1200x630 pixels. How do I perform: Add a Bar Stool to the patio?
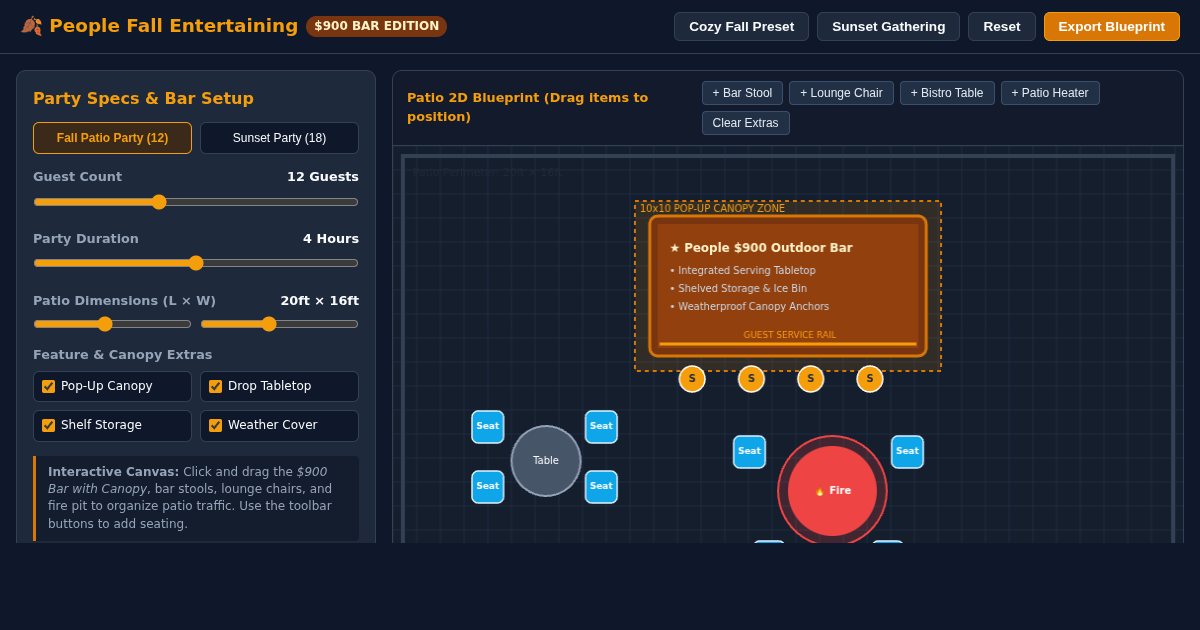pos(742,93)
